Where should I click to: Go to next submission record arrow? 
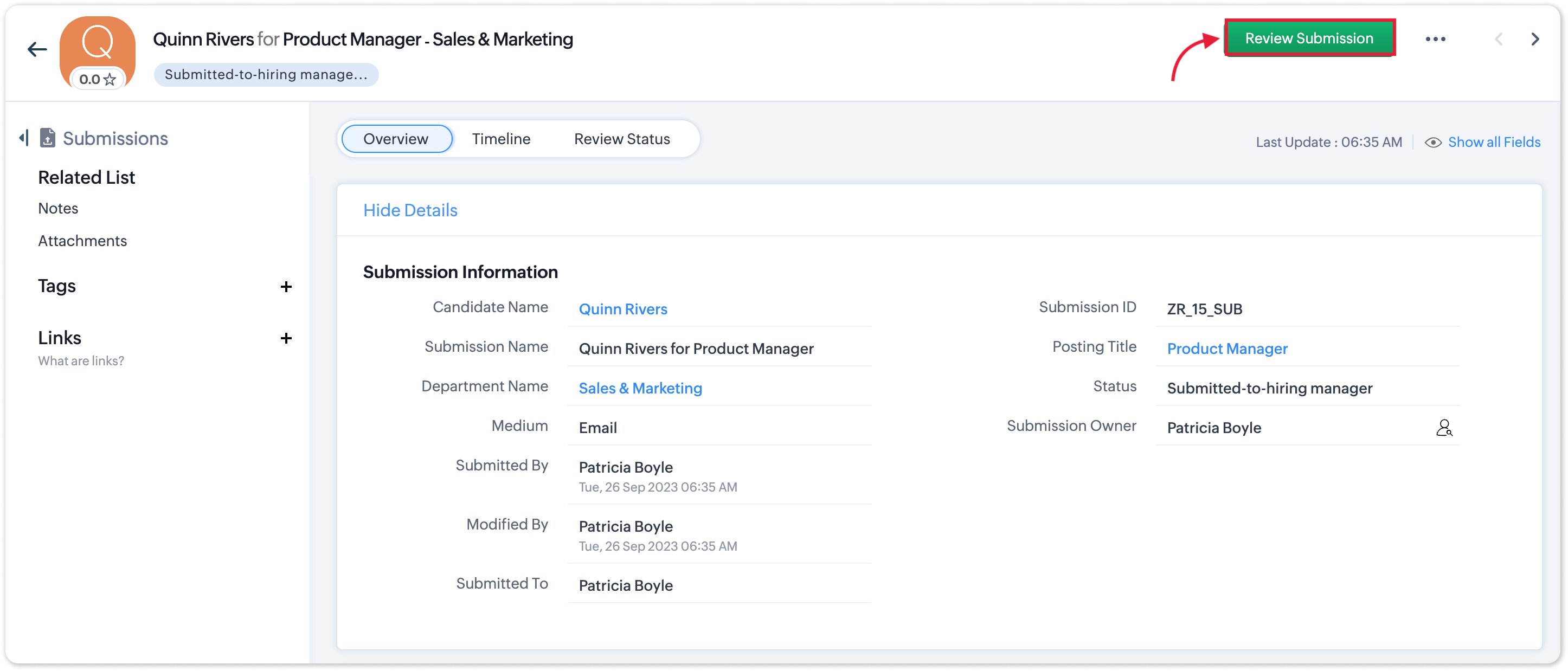click(x=1534, y=40)
